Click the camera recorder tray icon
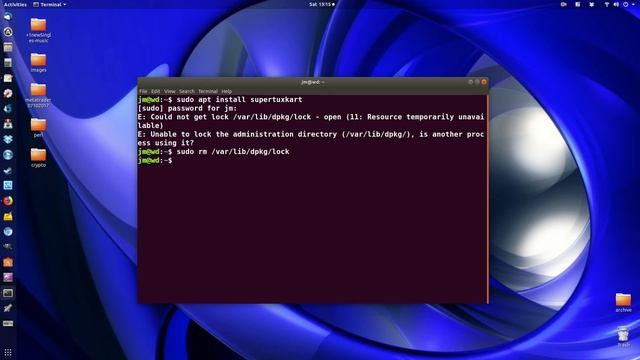 (x=564, y=4)
